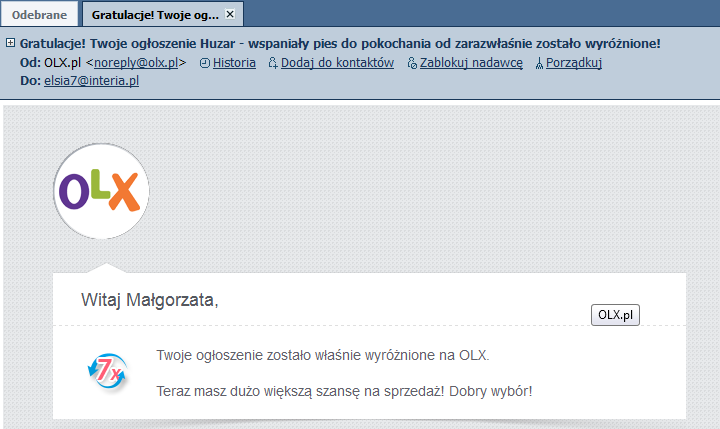Click the 7x promotion icon
Viewport: 720px width, 429px height.
(x=107, y=371)
